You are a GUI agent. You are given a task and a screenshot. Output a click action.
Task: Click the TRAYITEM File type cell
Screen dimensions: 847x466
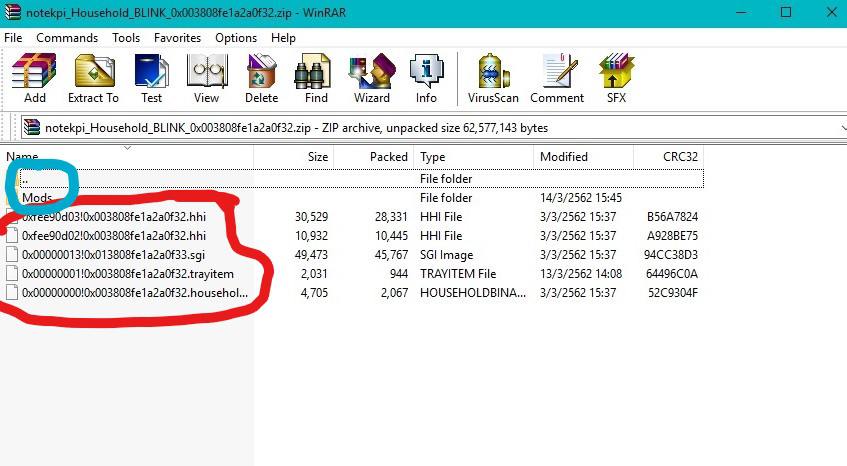(x=458, y=273)
